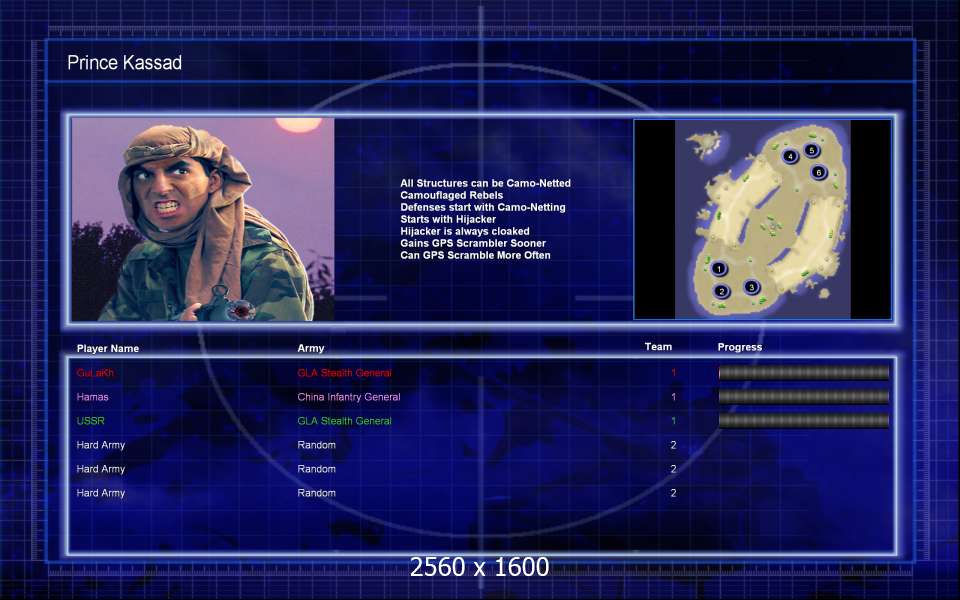Click 'Defenses start with Camo-Netting' line
The image size is (960, 600).
click(483, 207)
